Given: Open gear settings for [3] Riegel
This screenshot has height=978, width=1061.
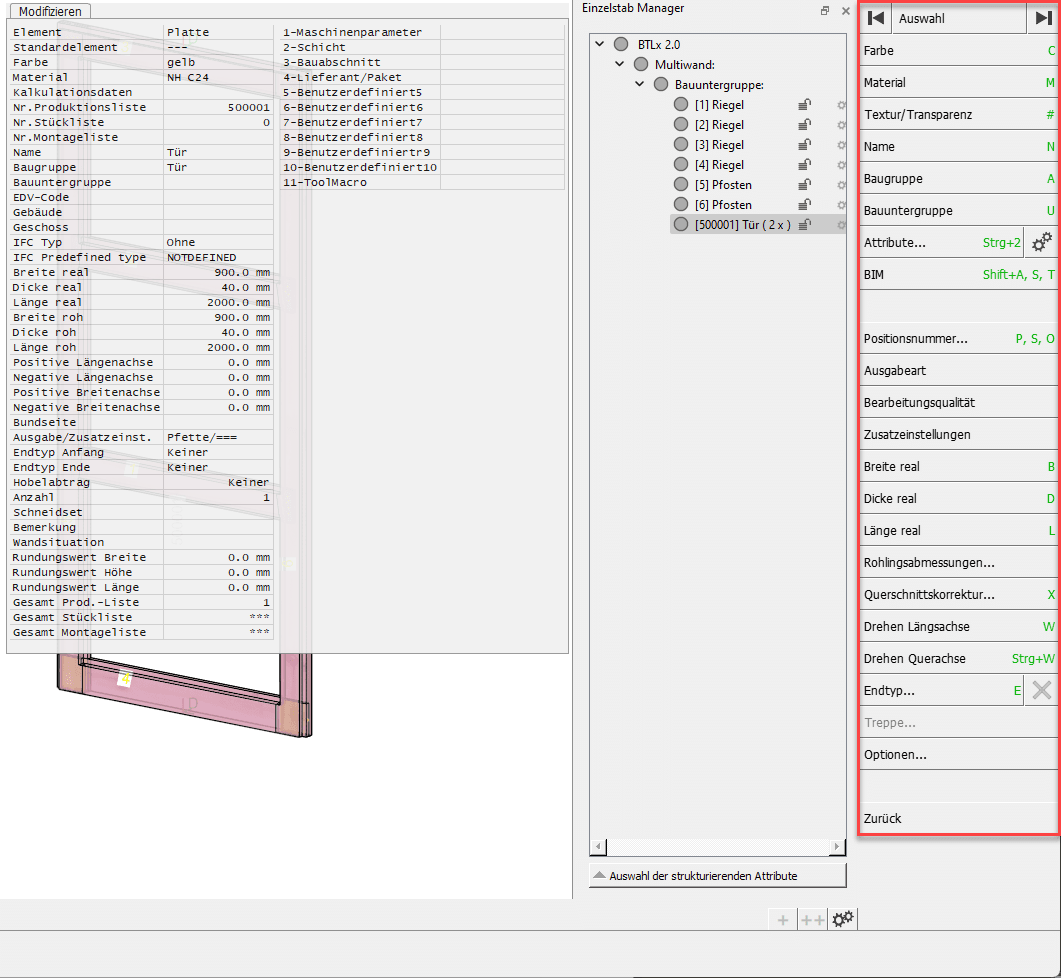Looking at the screenshot, I should click(841, 145).
